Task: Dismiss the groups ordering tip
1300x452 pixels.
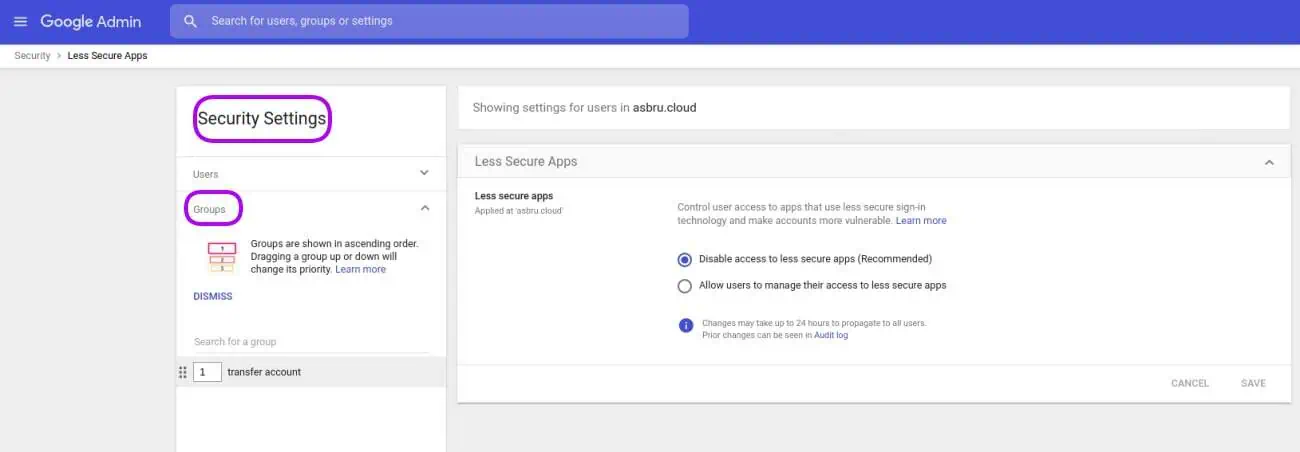Action: click(x=213, y=296)
